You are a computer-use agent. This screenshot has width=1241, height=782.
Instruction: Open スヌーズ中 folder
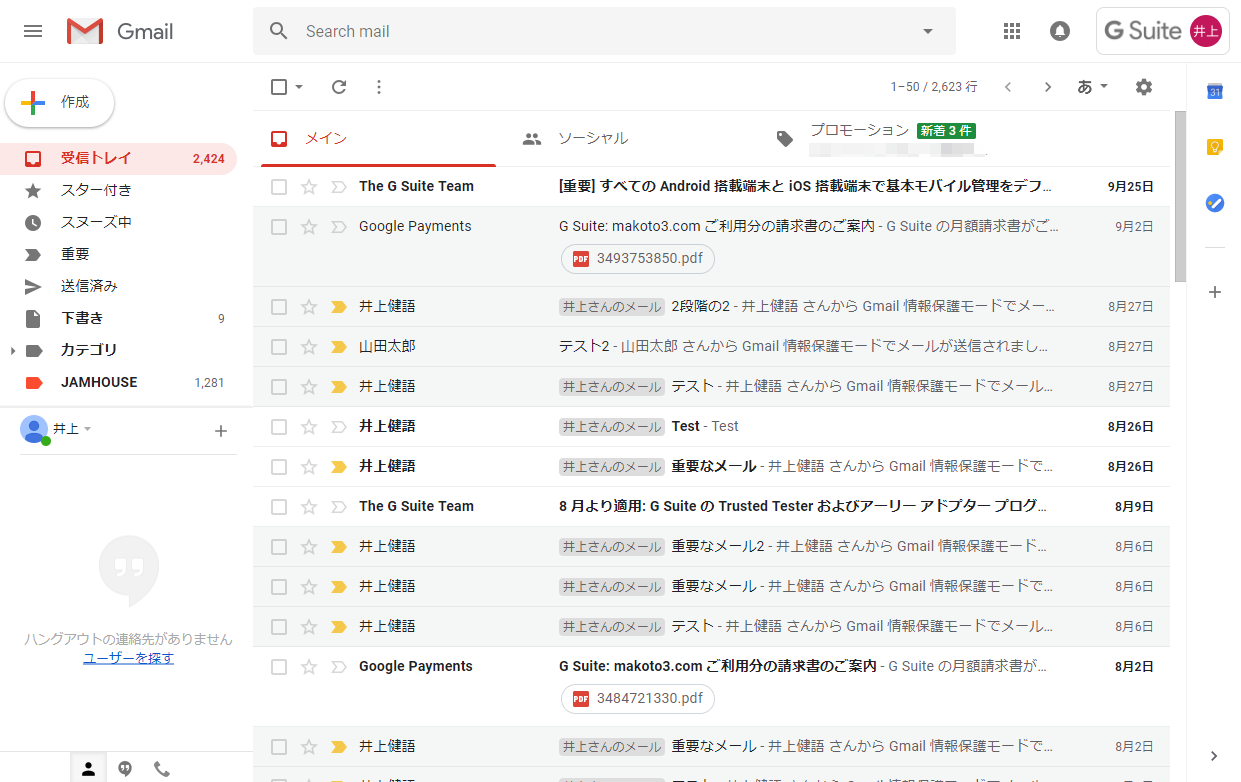pos(118,222)
